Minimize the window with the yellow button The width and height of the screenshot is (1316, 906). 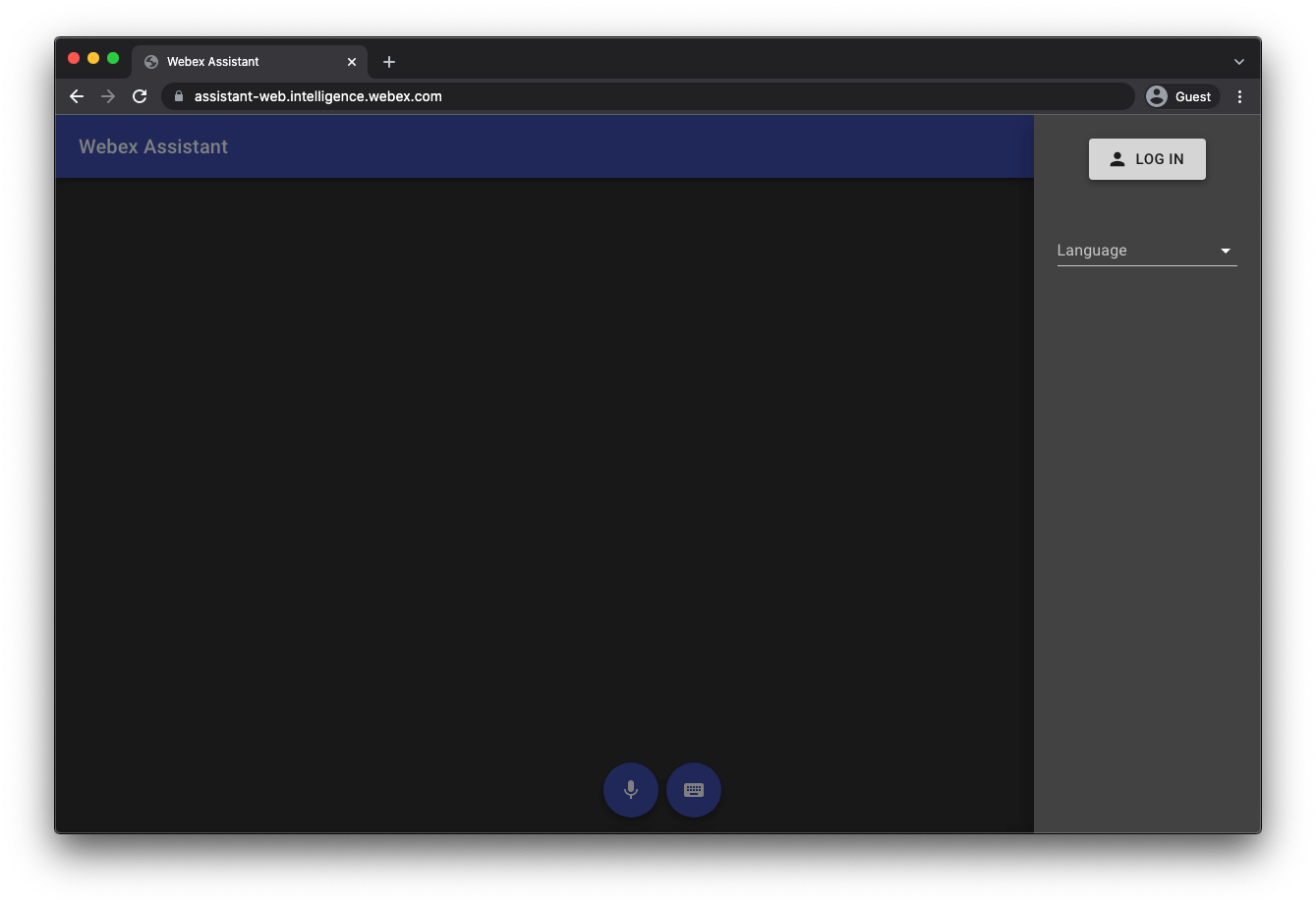[x=93, y=58]
